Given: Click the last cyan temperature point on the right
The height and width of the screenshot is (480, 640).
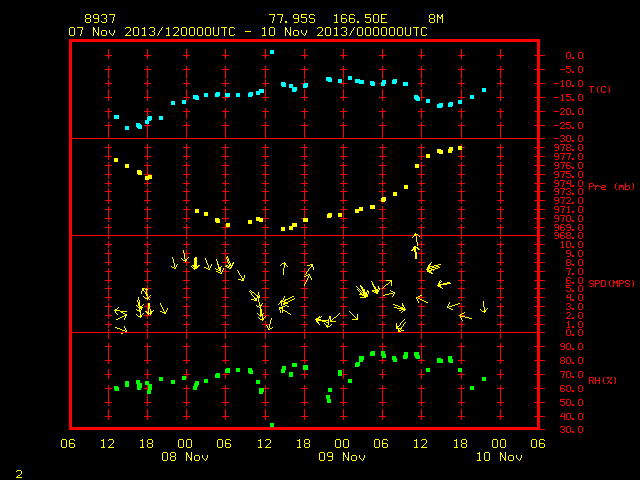Looking at the screenshot, I should click(x=484, y=90).
